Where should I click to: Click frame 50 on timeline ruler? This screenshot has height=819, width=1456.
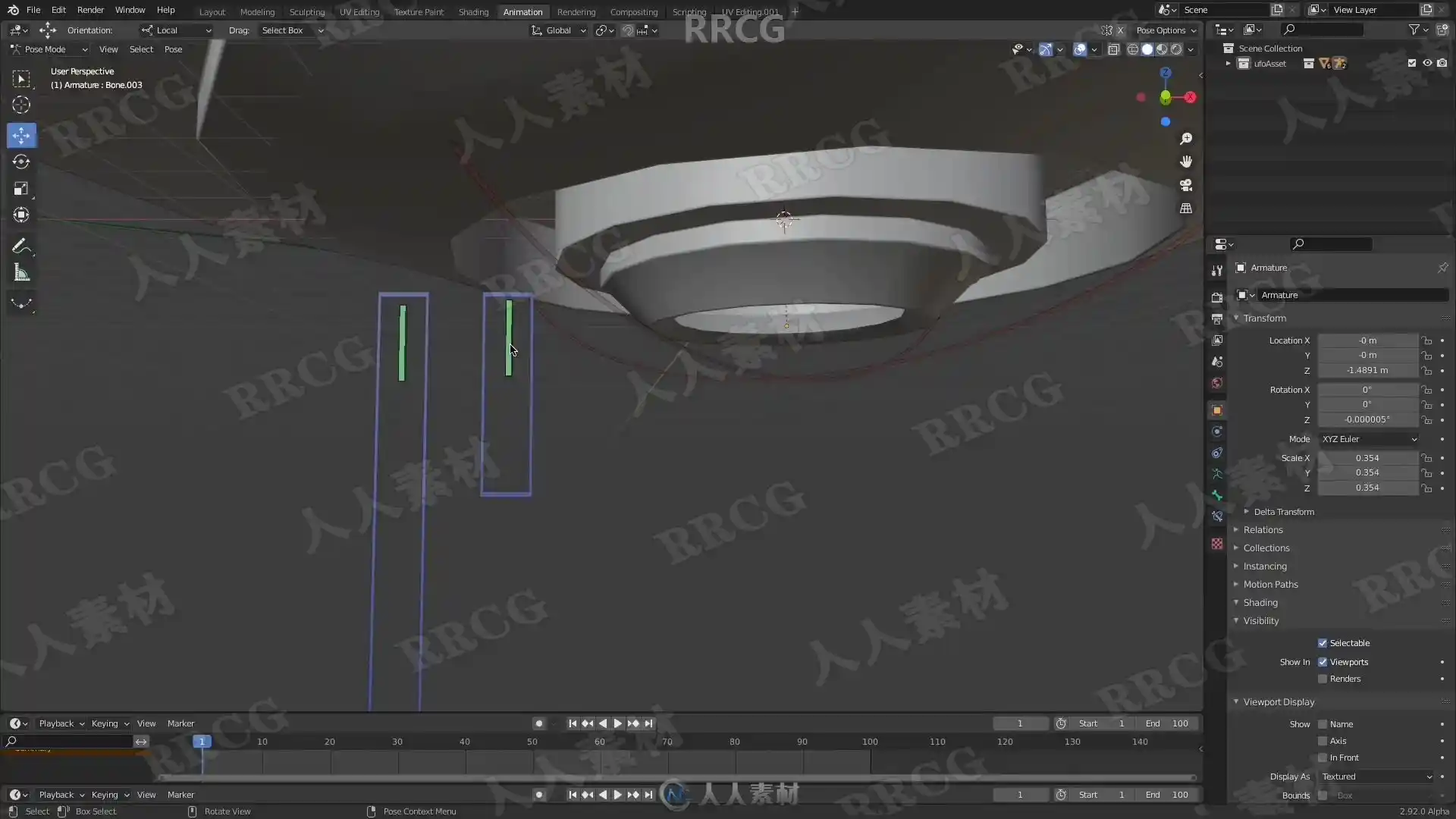click(532, 742)
